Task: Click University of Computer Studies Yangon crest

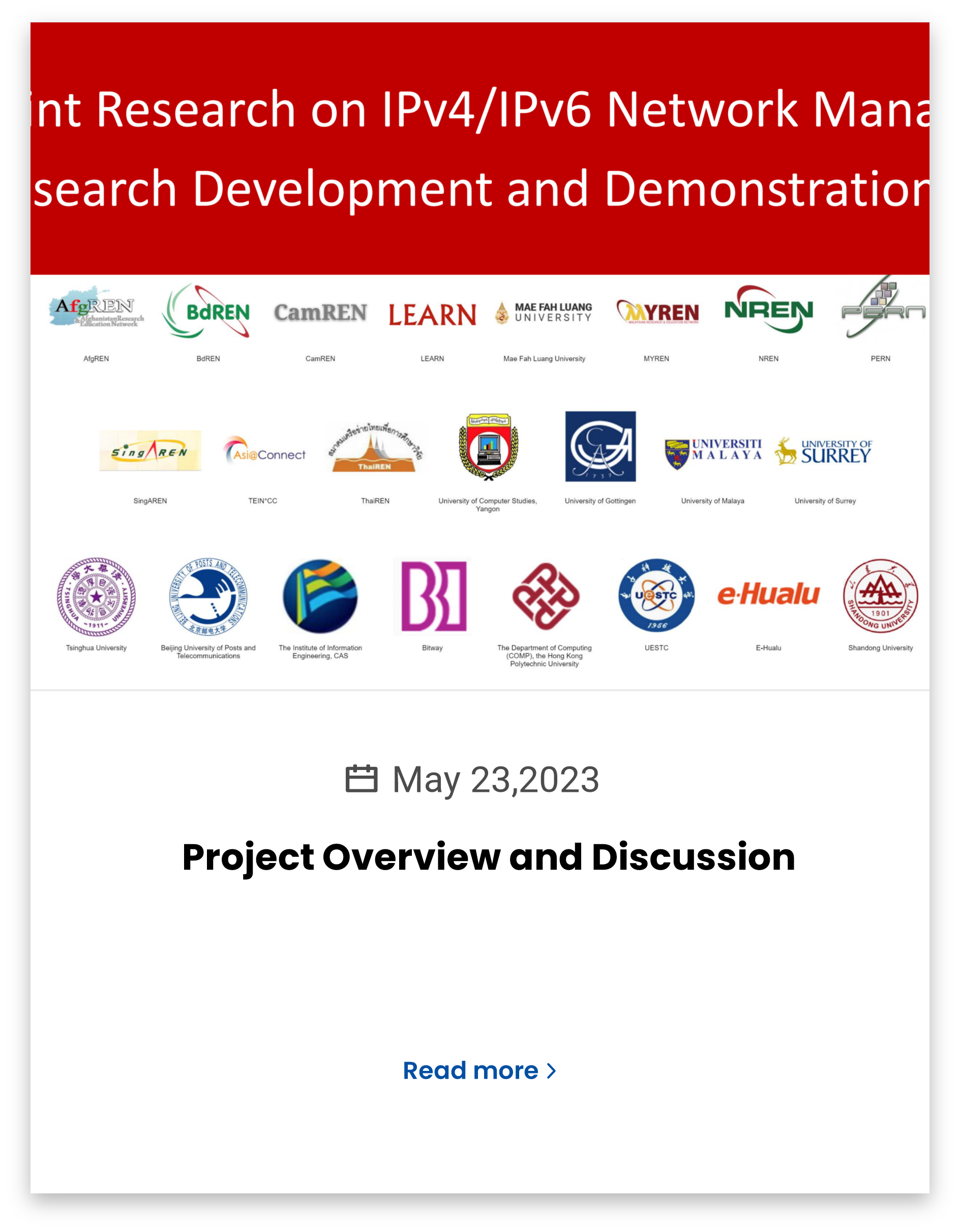Action: click(x=489, y=447)
